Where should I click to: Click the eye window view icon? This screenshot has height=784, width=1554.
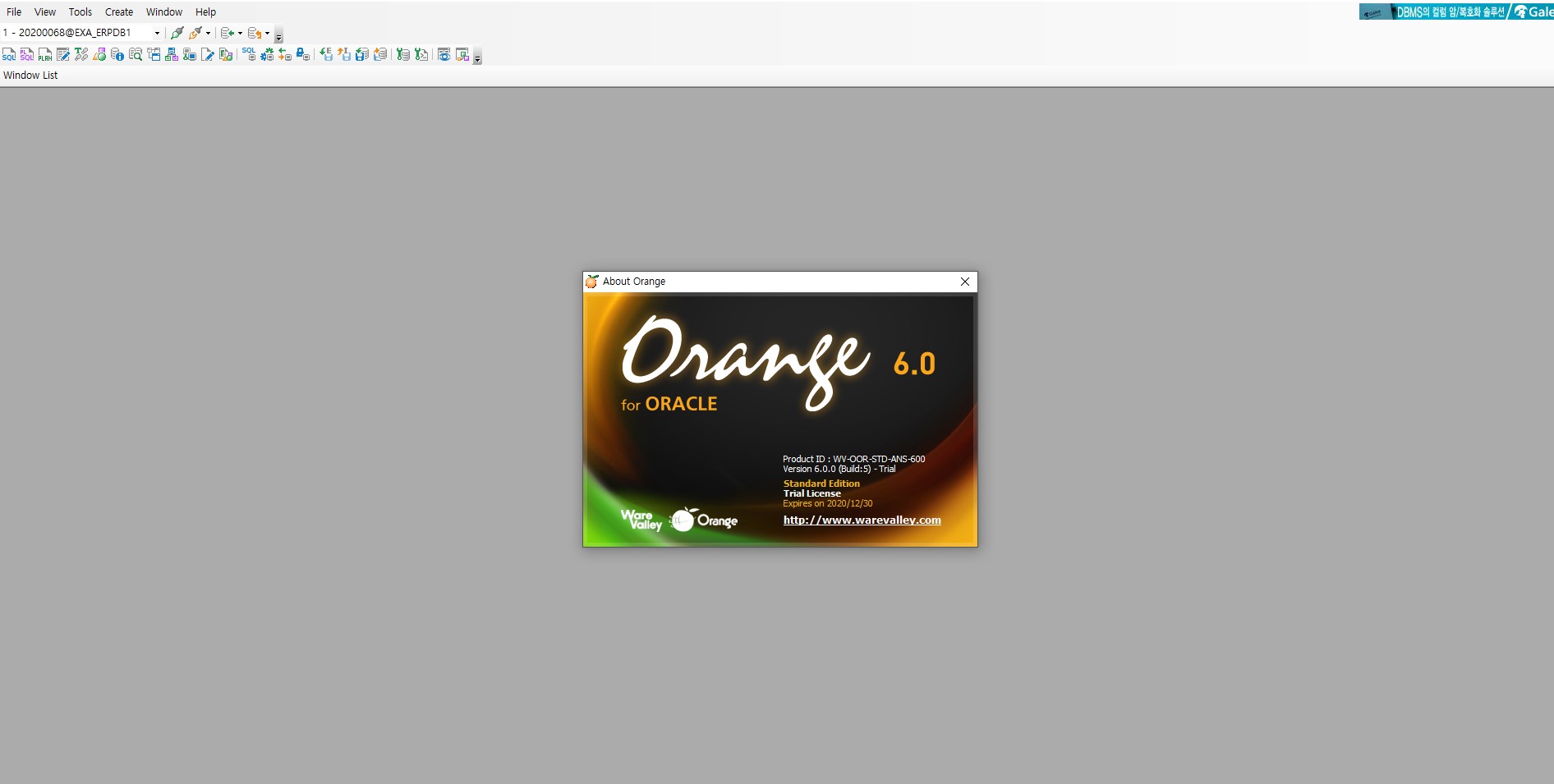[444, 55]
